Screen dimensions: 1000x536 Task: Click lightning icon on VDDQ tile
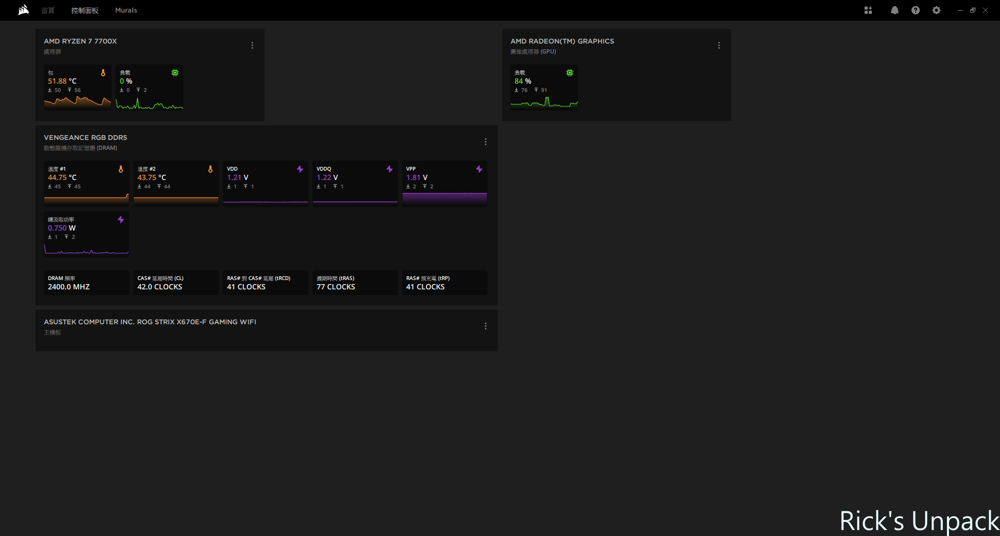(x=390, y=169)
